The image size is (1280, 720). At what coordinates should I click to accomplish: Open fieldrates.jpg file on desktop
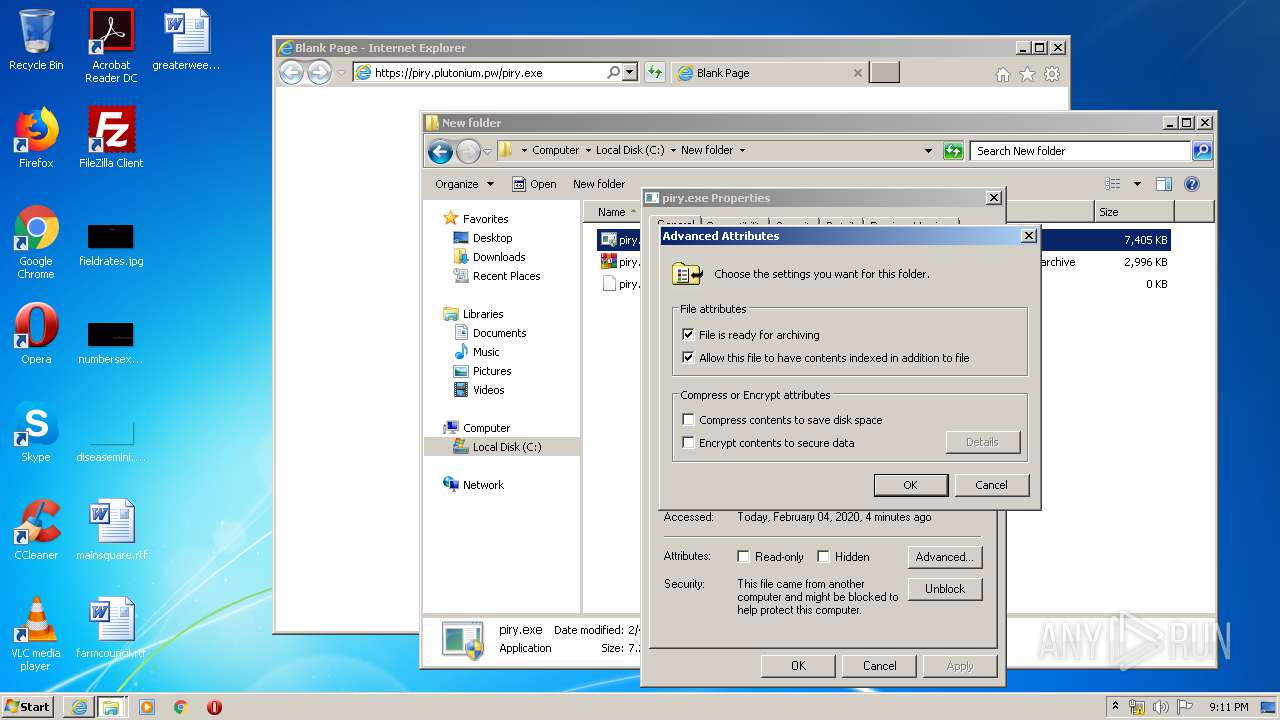coord(111,245)
